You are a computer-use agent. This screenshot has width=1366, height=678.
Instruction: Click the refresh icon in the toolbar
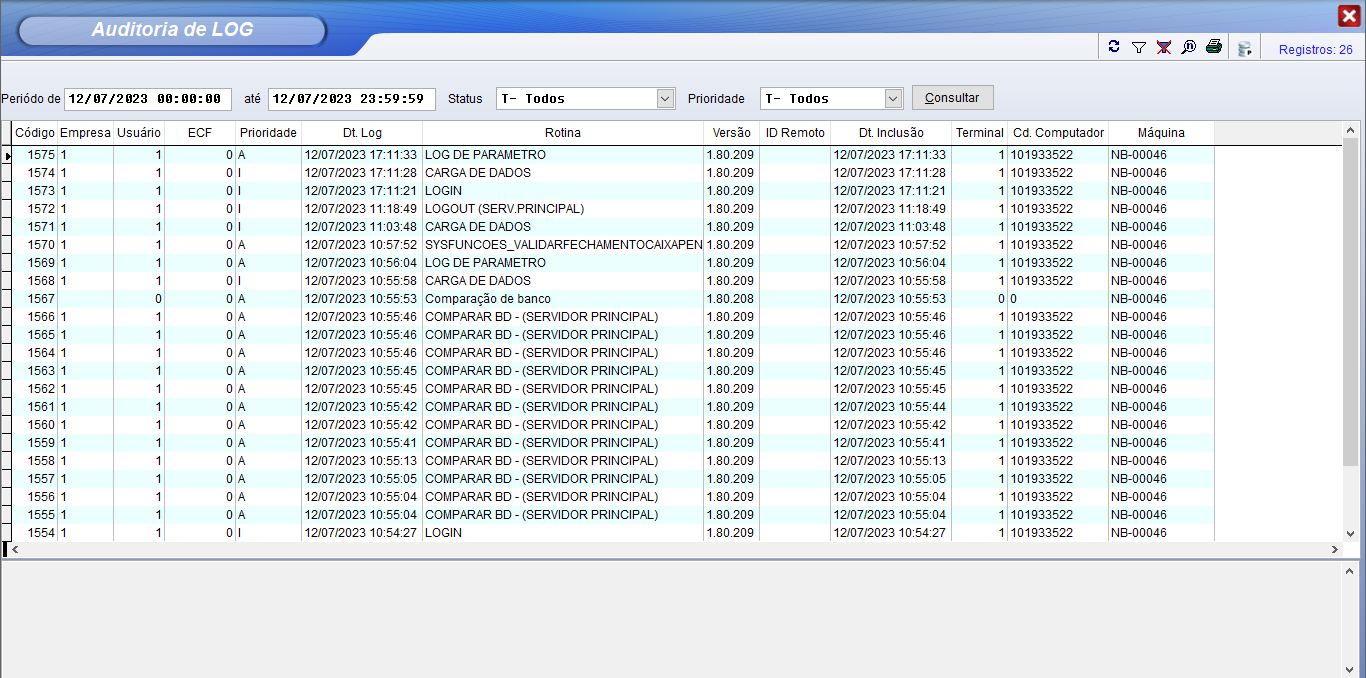click(1114, 47)
